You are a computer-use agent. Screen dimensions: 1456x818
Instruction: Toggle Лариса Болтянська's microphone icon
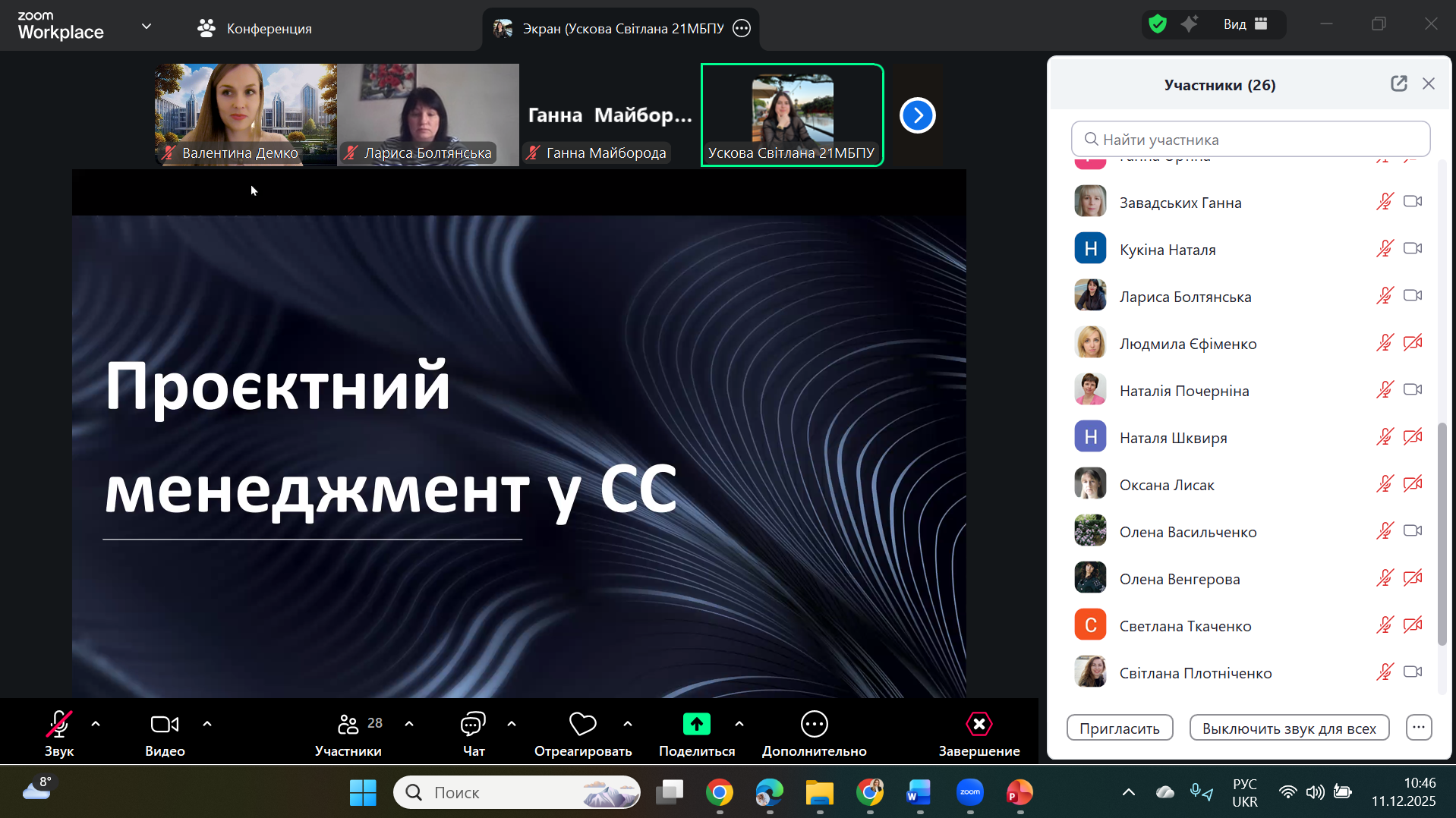[1385, 295]
